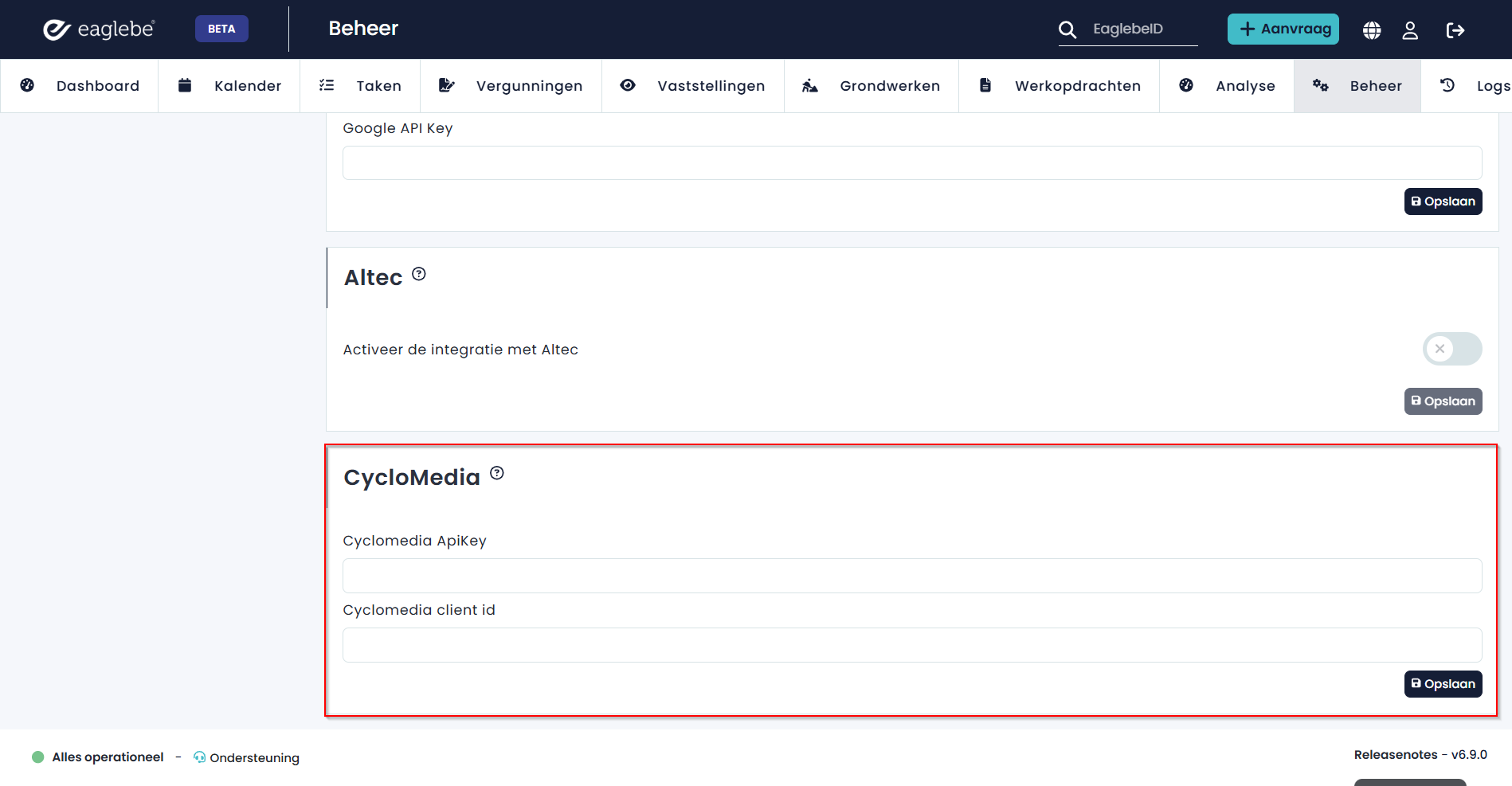
Task: Create a new Aanvraag
Action: [x=1283, y=29]
